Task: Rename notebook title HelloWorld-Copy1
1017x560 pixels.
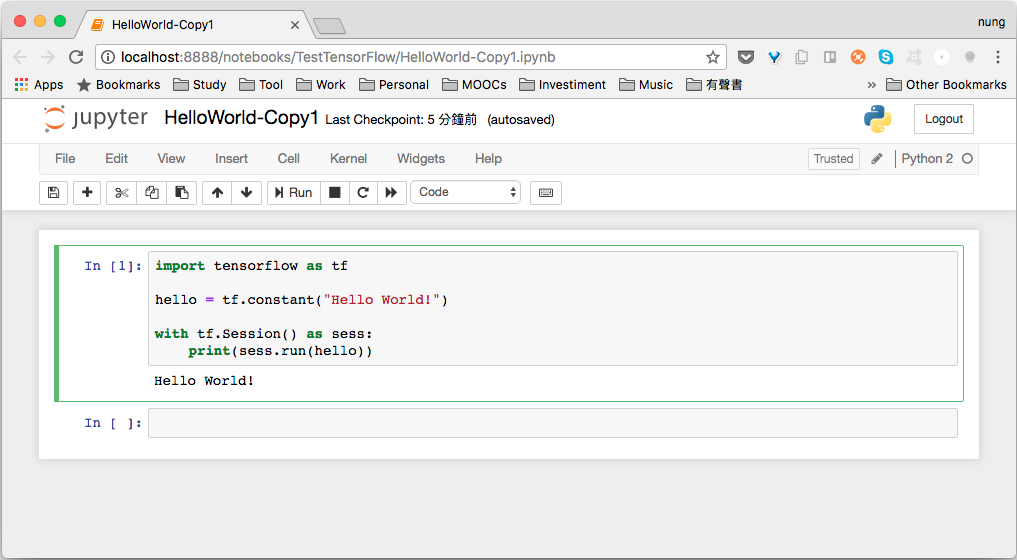Action: pyautogui.click(x=241, y=118)
